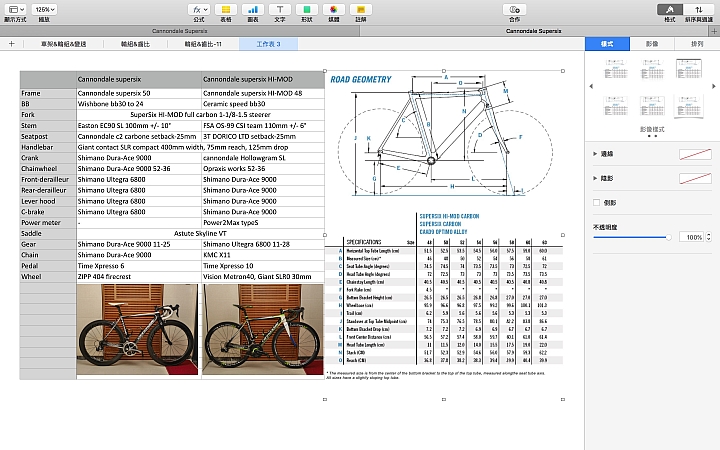Click cell 'Opraxis works 52-36'

click(x=263, y=169)
